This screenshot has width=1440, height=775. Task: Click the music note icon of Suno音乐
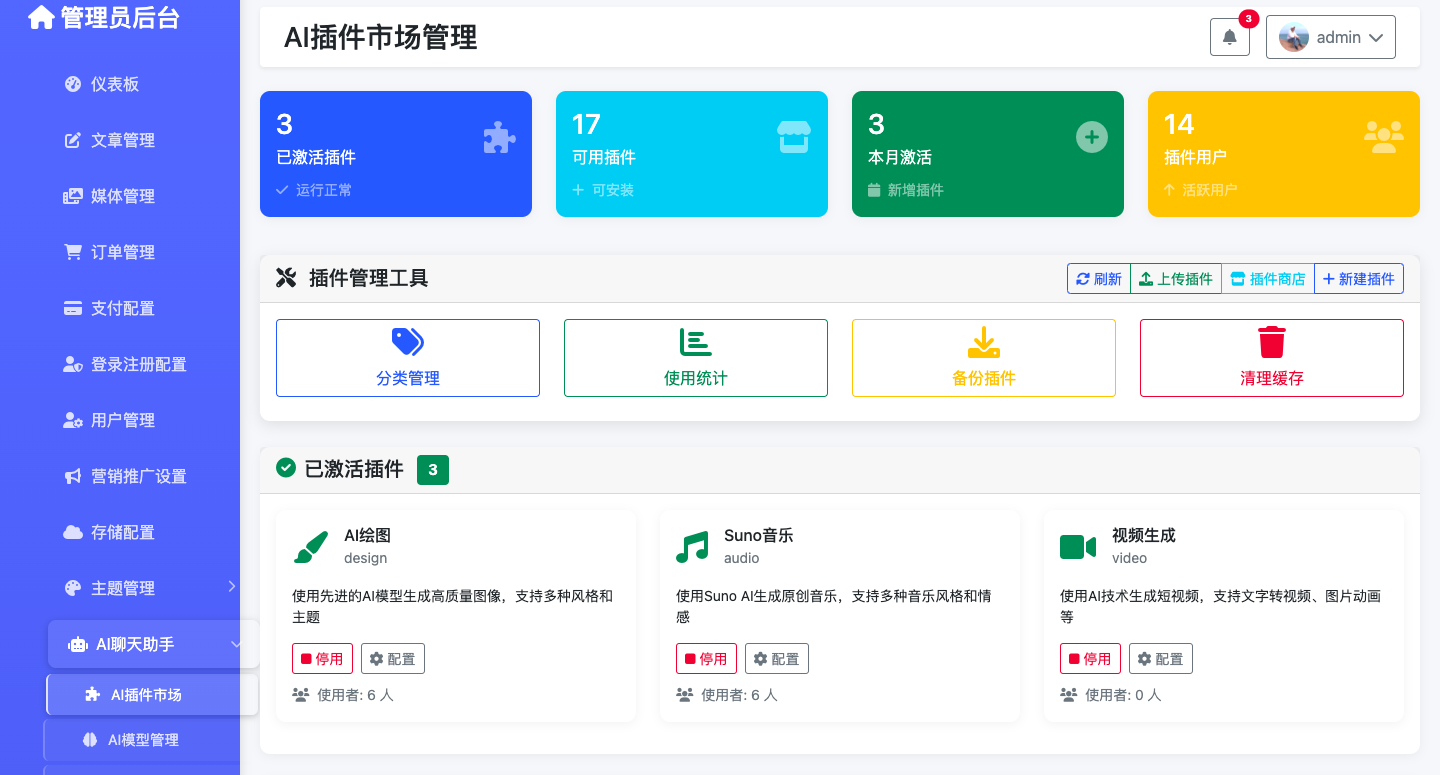tap(692, 547)
